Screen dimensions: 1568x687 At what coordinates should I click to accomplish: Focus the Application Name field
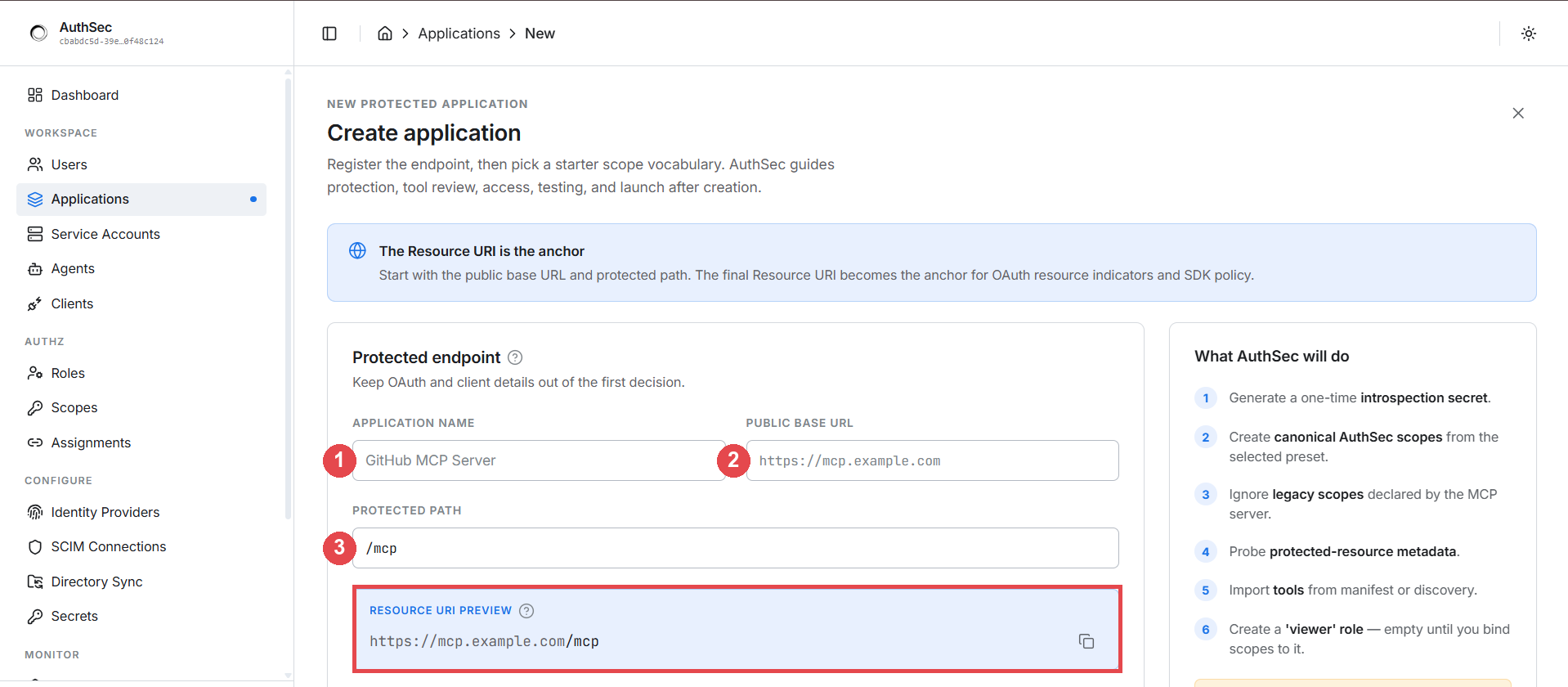coord(540,460)
